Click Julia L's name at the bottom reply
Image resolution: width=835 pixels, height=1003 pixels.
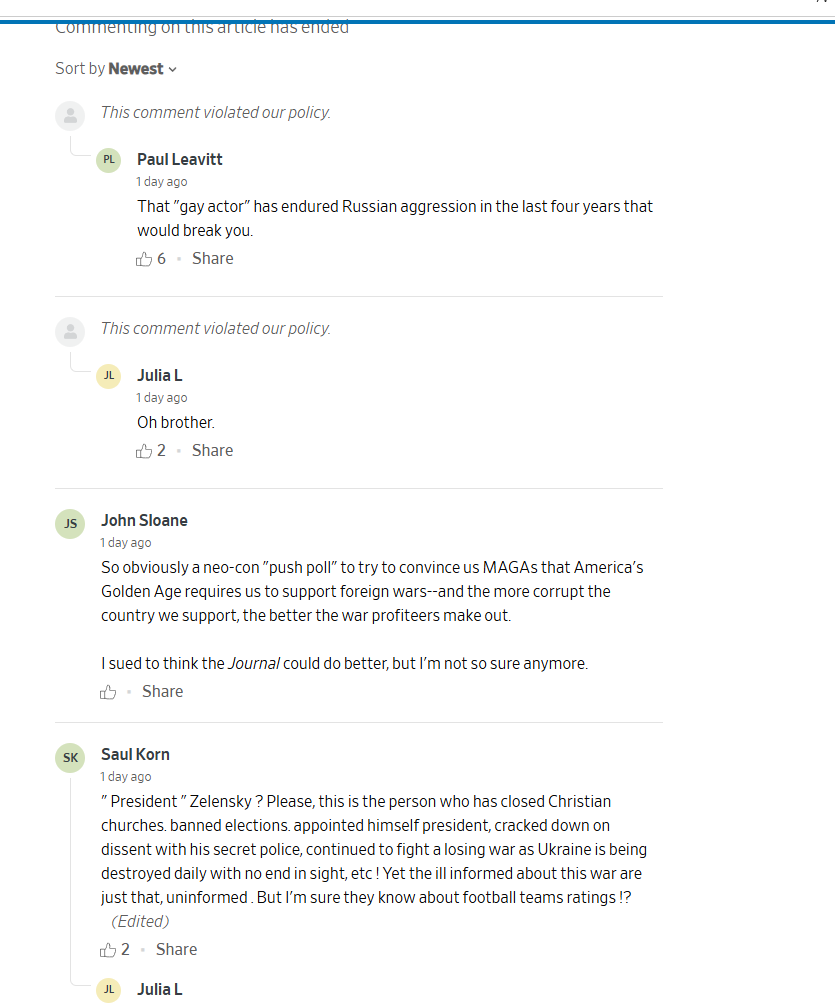pyautogui.click(x=160, y=990)
